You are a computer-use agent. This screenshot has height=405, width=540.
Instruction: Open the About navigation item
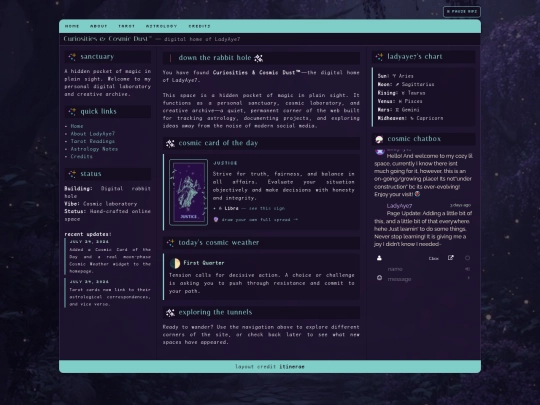point(98,26)
